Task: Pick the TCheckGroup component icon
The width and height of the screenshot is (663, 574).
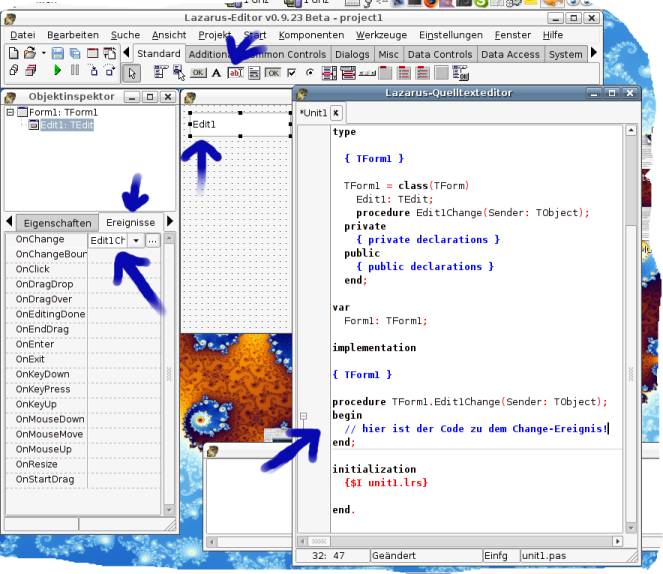Action: [x=422, y=73]
